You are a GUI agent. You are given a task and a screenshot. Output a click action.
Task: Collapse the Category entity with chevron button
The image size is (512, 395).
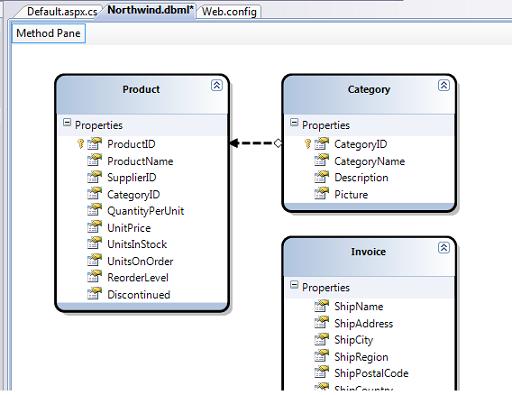point(444,85)
